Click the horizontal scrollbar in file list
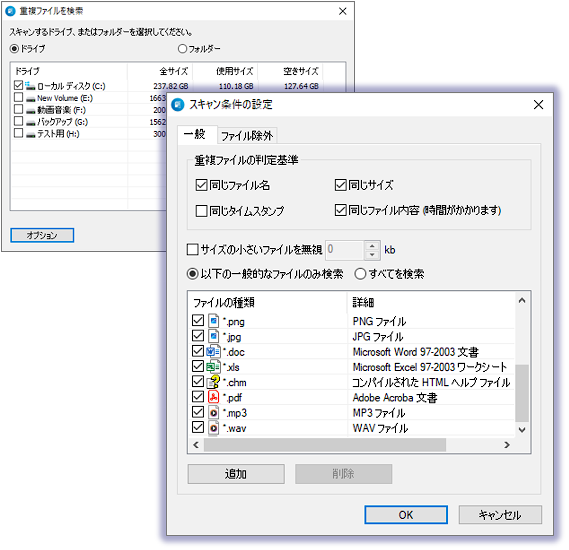Screen dimensions: 569x550 (325, 445)
